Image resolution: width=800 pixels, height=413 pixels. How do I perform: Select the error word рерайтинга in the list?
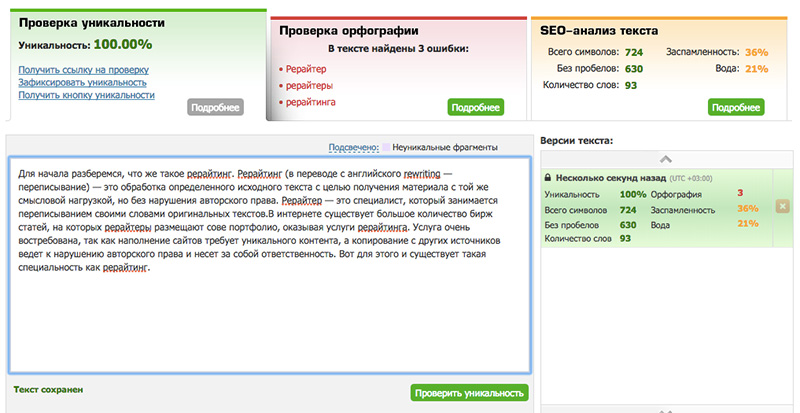pyautogui.click(x=313, y=102)
